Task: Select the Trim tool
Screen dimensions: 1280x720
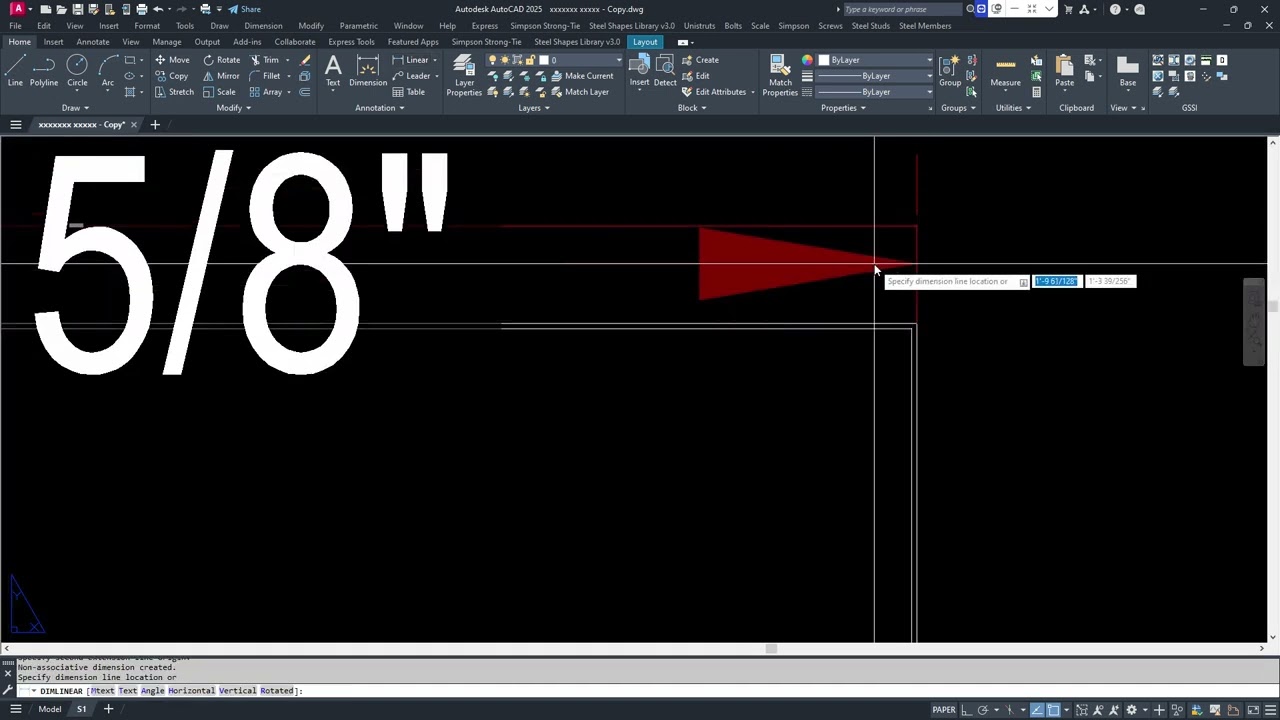Action: (265, 60)
